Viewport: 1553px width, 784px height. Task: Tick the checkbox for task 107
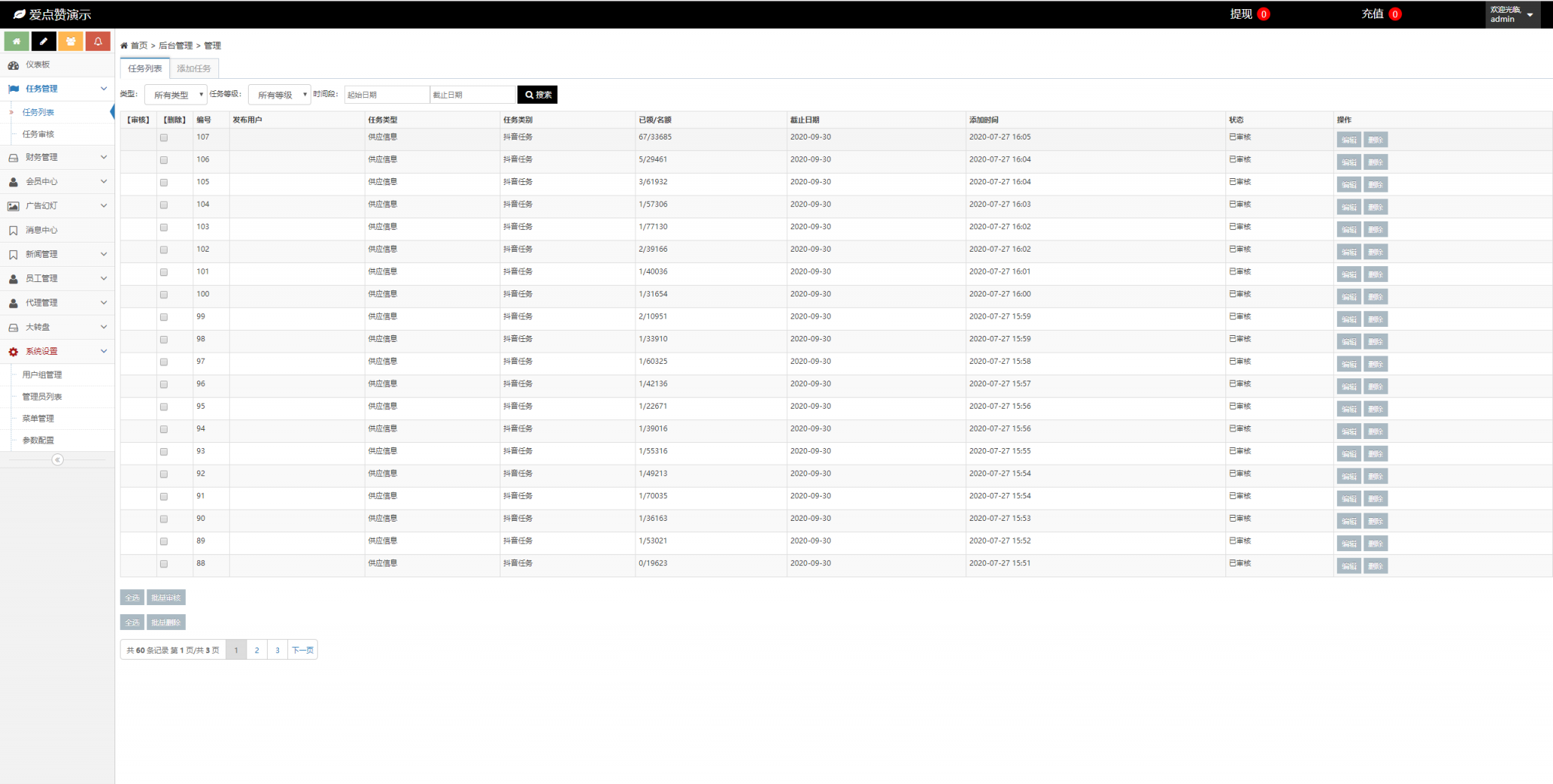pos(164,138)
